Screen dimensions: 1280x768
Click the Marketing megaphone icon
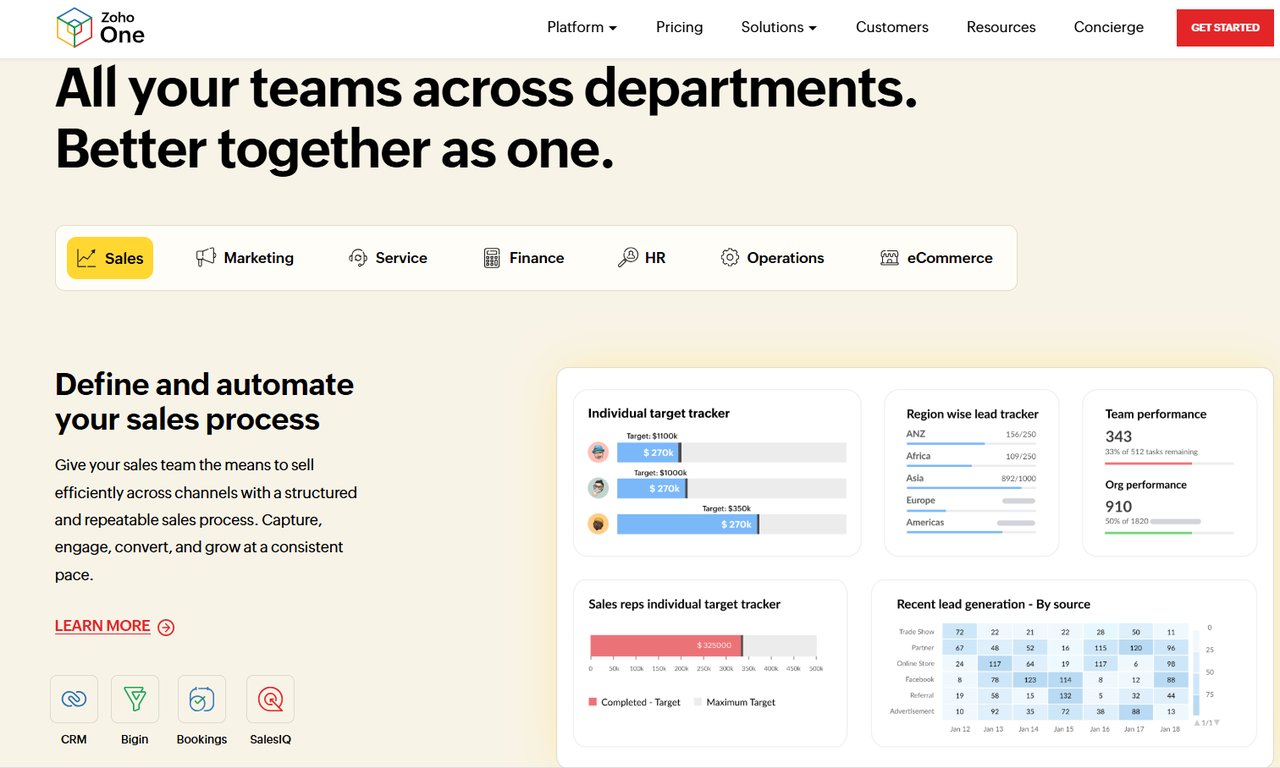coord(205,257)
